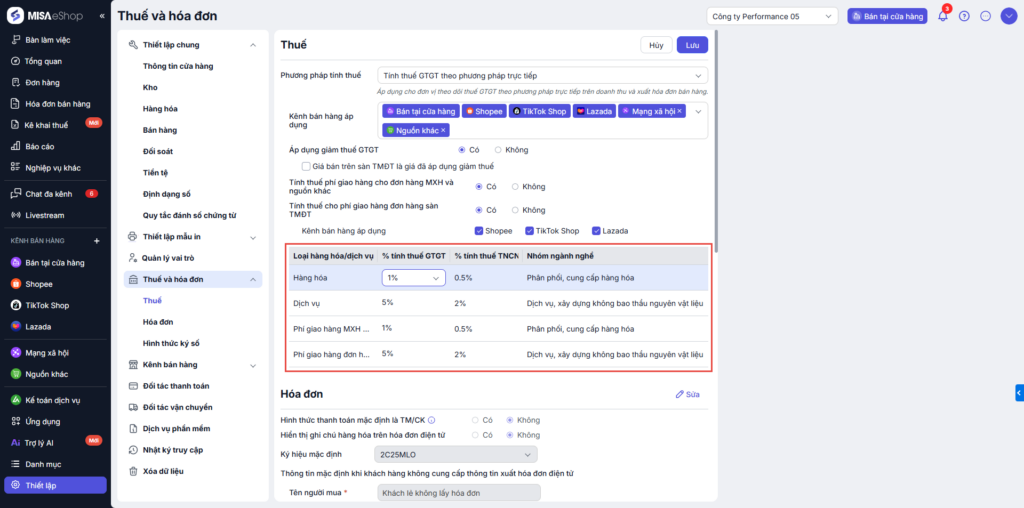
Task: Open company selector Công ty Performance 05
Action: pyautogui.click(x=772, y=16)
